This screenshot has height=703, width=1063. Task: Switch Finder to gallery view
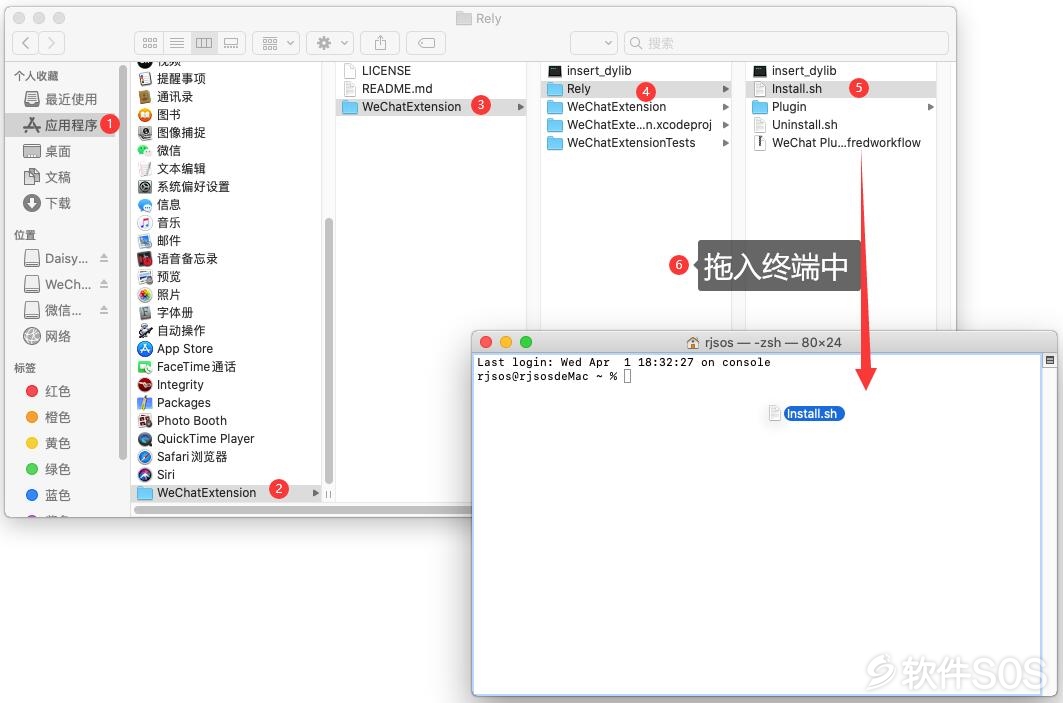coord(231,43)
